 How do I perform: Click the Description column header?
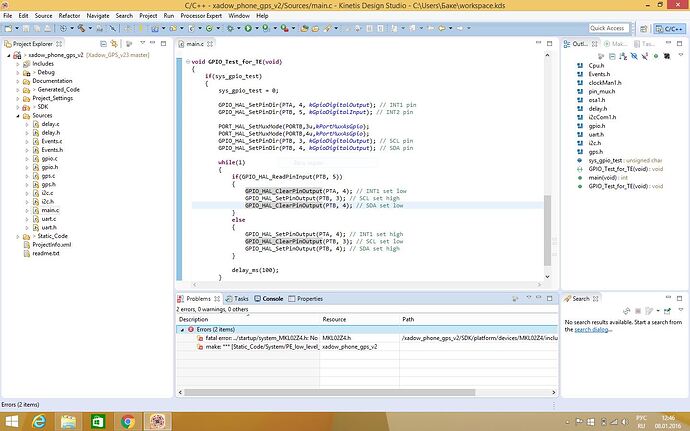(248, 319)
